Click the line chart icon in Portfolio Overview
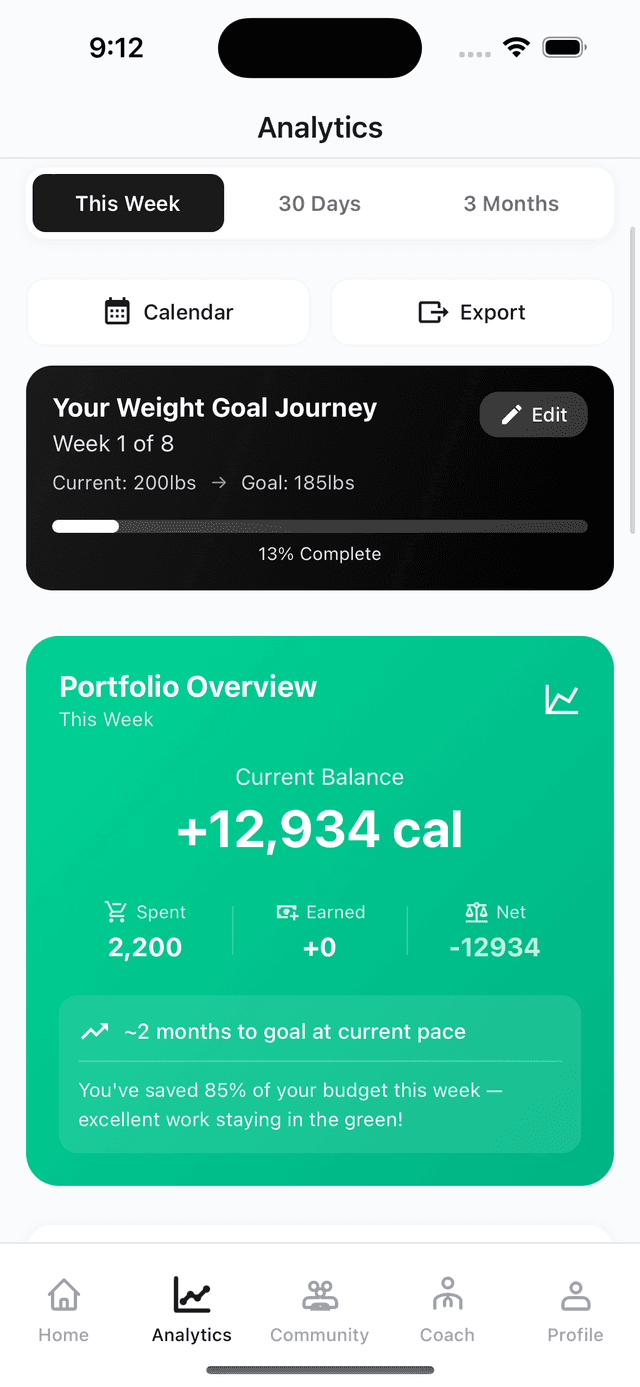 pos(562,700)
